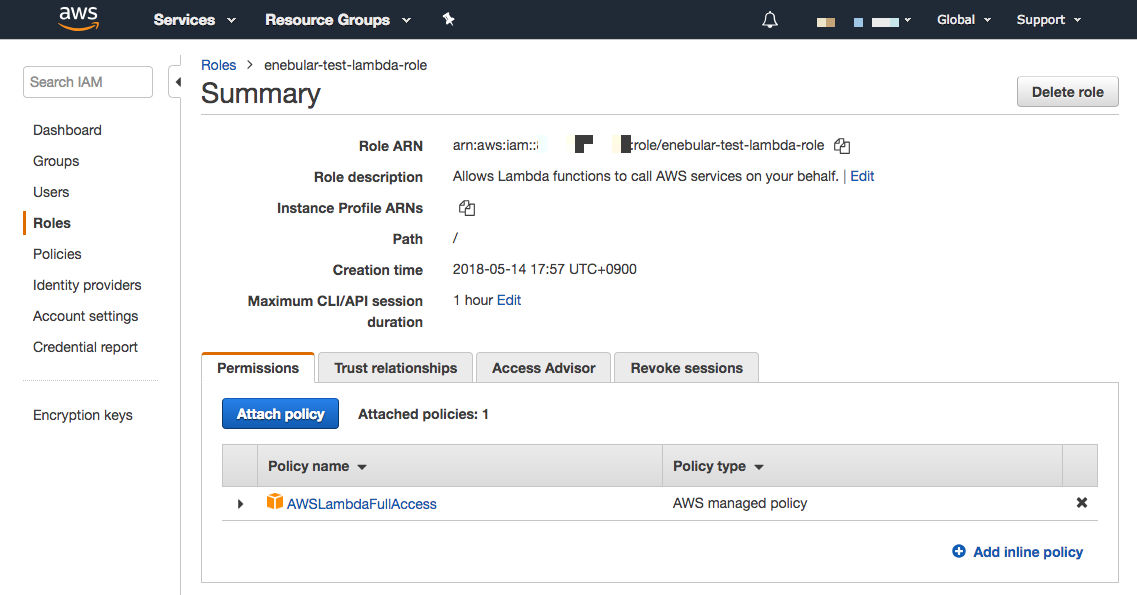Copy the Instance Profile ARNs value
The height and width of the screenshot is (595, 1137).
[x=466, y=208]
